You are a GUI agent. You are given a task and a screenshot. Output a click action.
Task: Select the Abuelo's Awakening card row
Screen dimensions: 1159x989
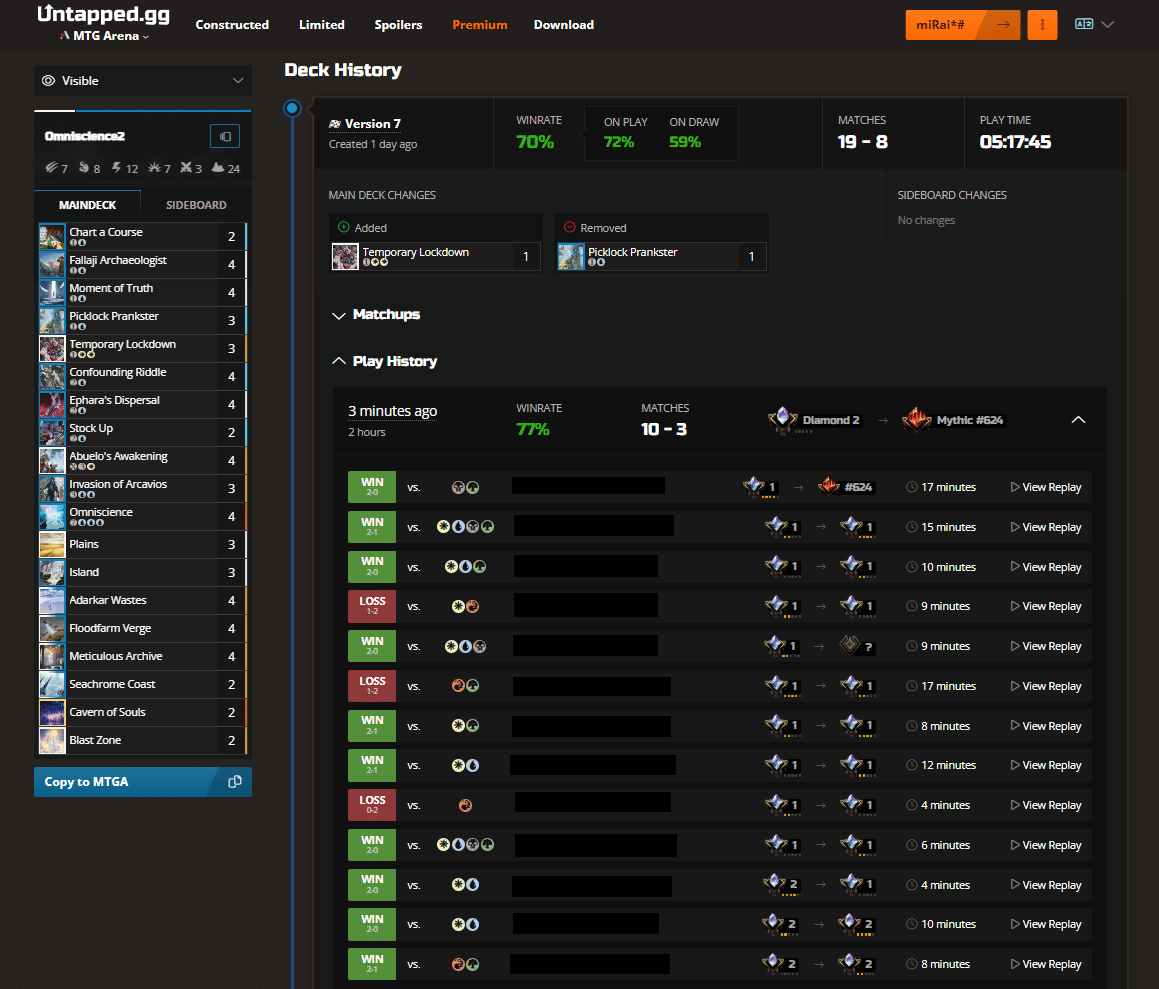tap(142, 460)
